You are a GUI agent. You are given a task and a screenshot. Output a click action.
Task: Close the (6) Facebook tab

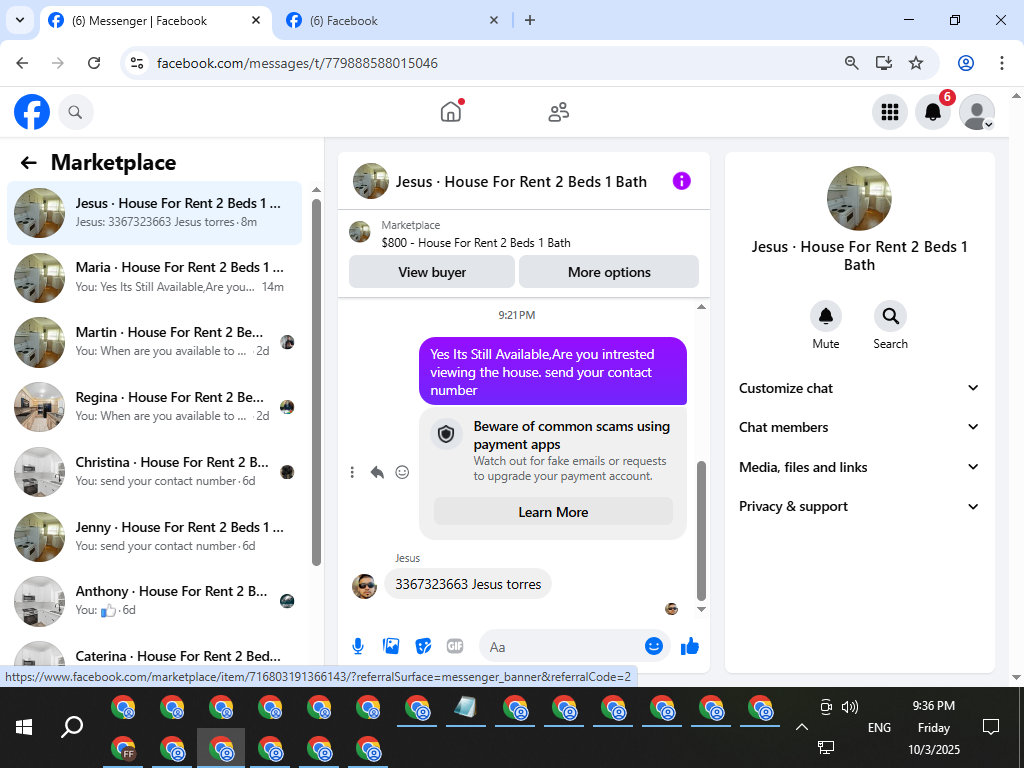pos(494,20)
